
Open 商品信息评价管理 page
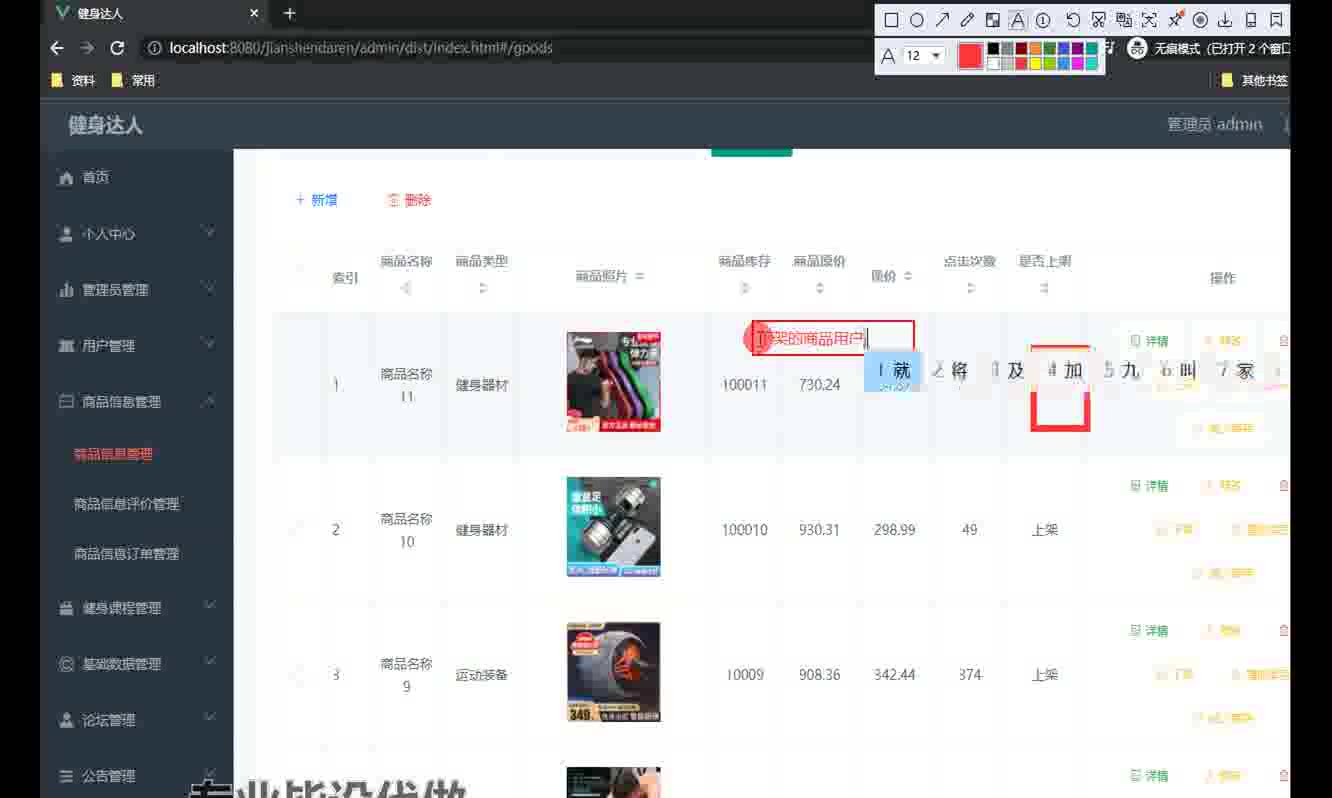click(x=127, y=504)
